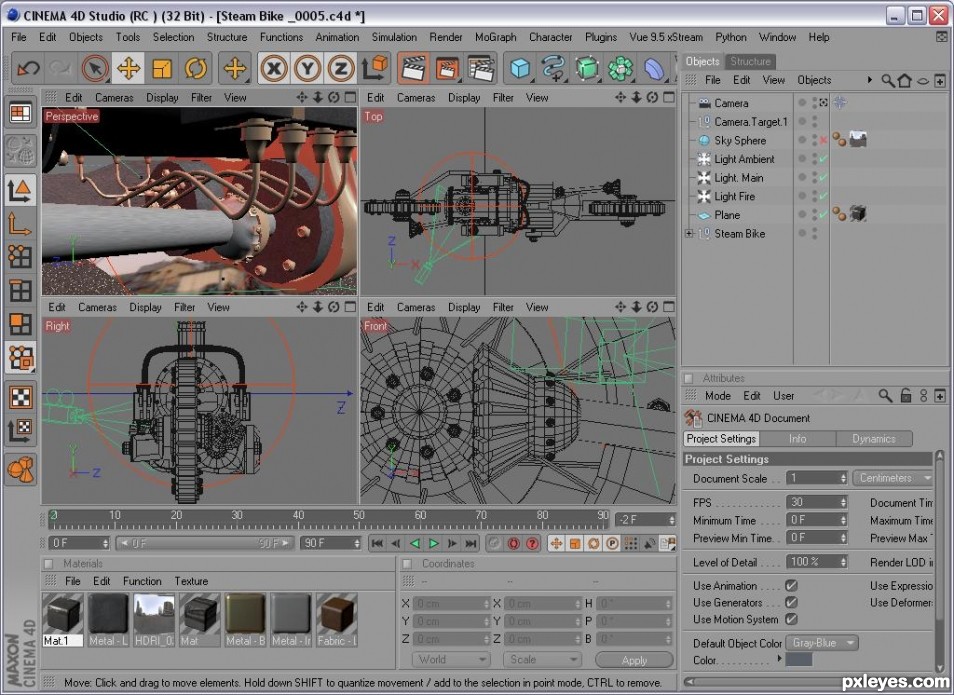Select the Polygons mode sidebar icon
This screenshot has height=695, width=954.
point(20,324)
